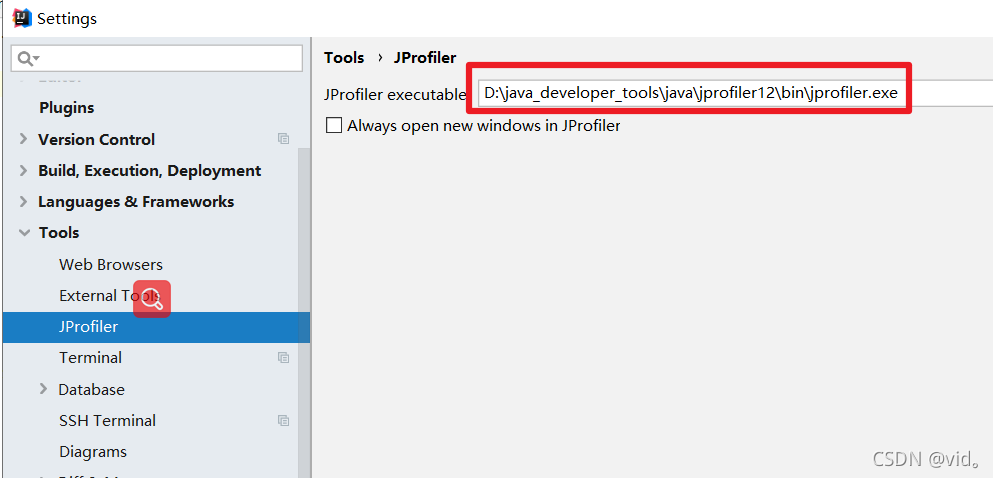Click the JProfiler executable path field
Viewport: 993px width, 478px height.
pos(735,94)
